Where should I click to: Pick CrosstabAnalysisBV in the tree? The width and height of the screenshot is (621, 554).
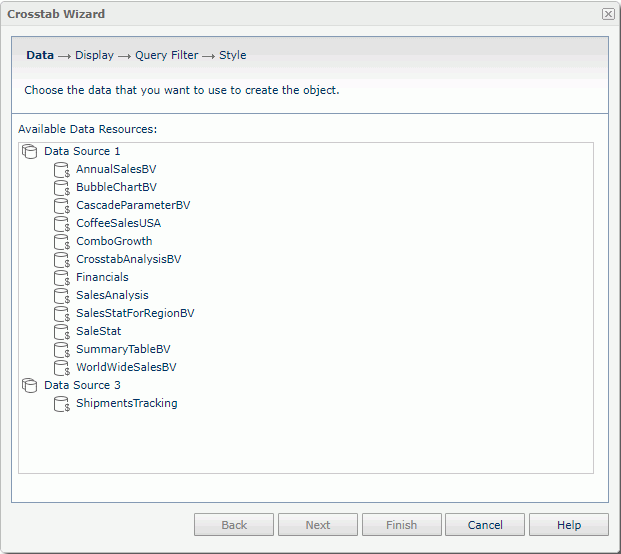(x=128, y=260)
